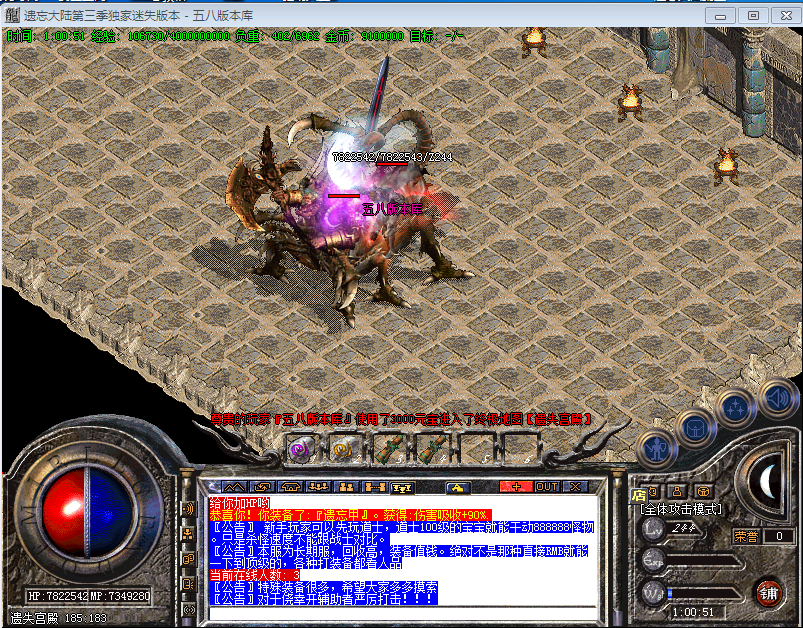The width and height of the screenshot is (803, 628).
Task: Open the three-person group icon
Action: 319,487
